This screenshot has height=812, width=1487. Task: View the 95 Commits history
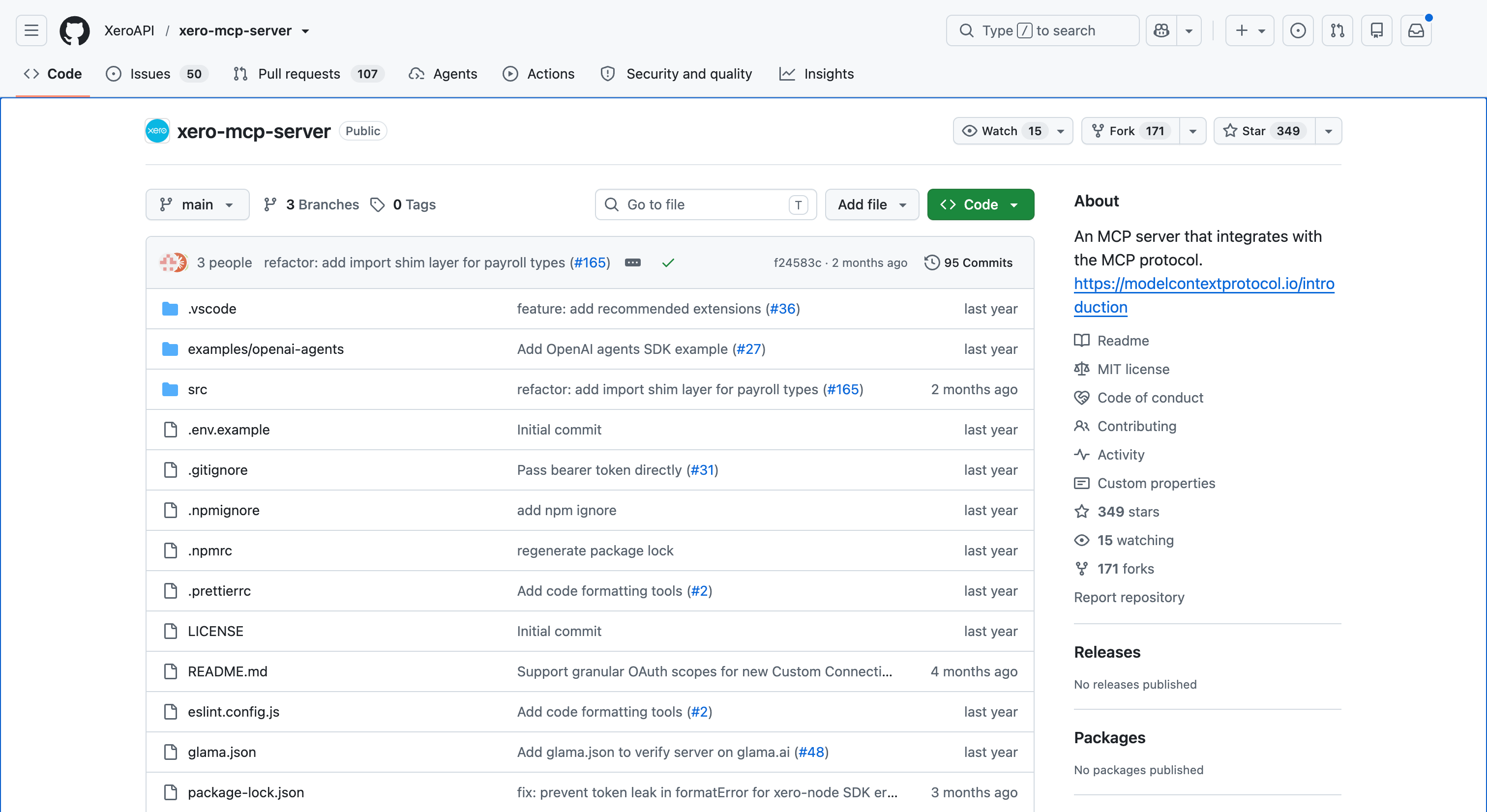pos(968,262)
